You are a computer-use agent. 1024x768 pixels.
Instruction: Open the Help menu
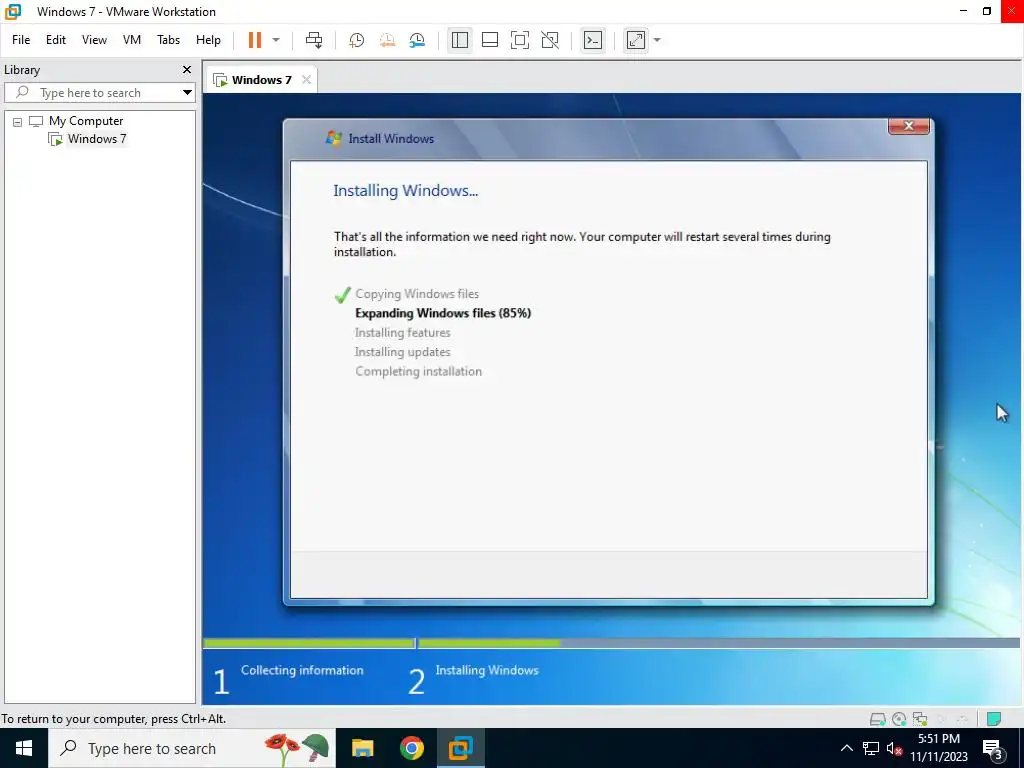coord(208,40)
